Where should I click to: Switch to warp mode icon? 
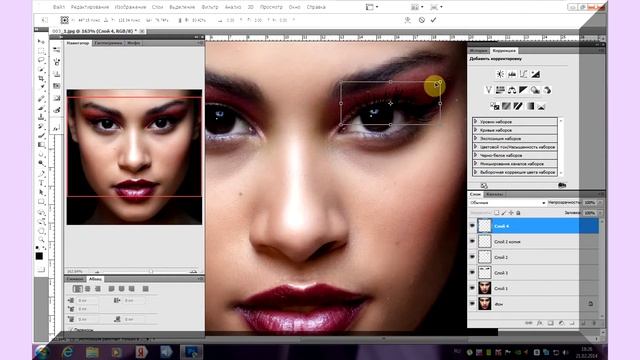click(407, 20)
